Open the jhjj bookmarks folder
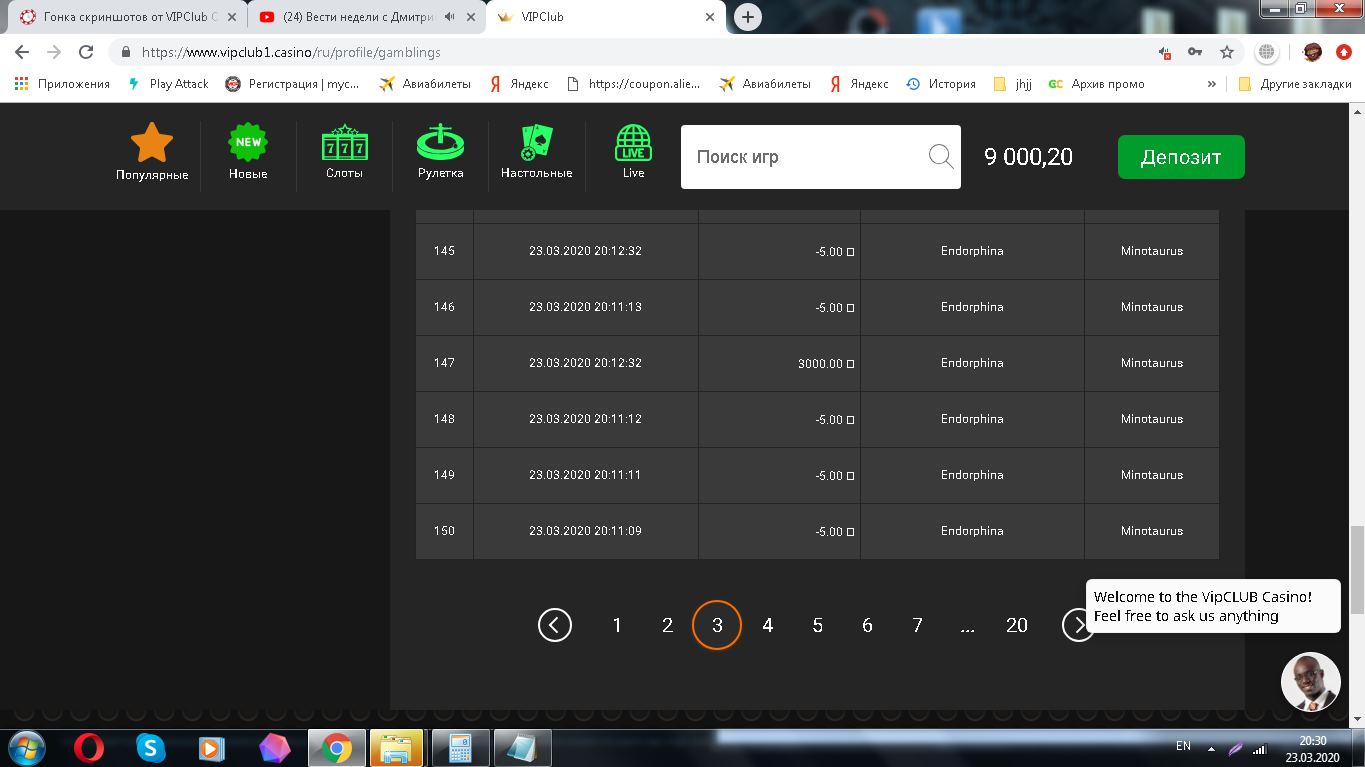 1012,84
